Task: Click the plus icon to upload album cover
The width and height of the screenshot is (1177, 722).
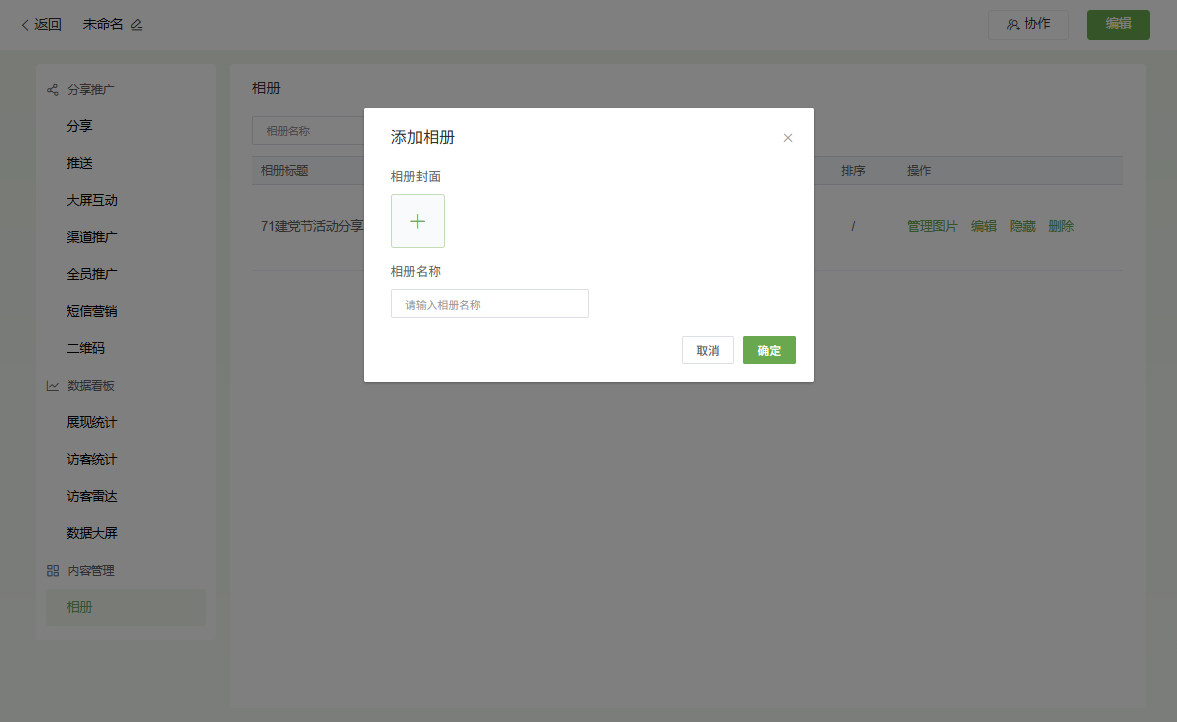Action: [417, 221]
